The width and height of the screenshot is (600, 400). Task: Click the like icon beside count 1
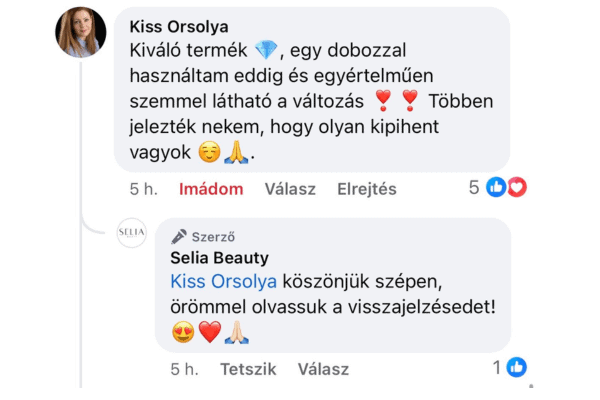pyautogui.click(x=516, y=368)
